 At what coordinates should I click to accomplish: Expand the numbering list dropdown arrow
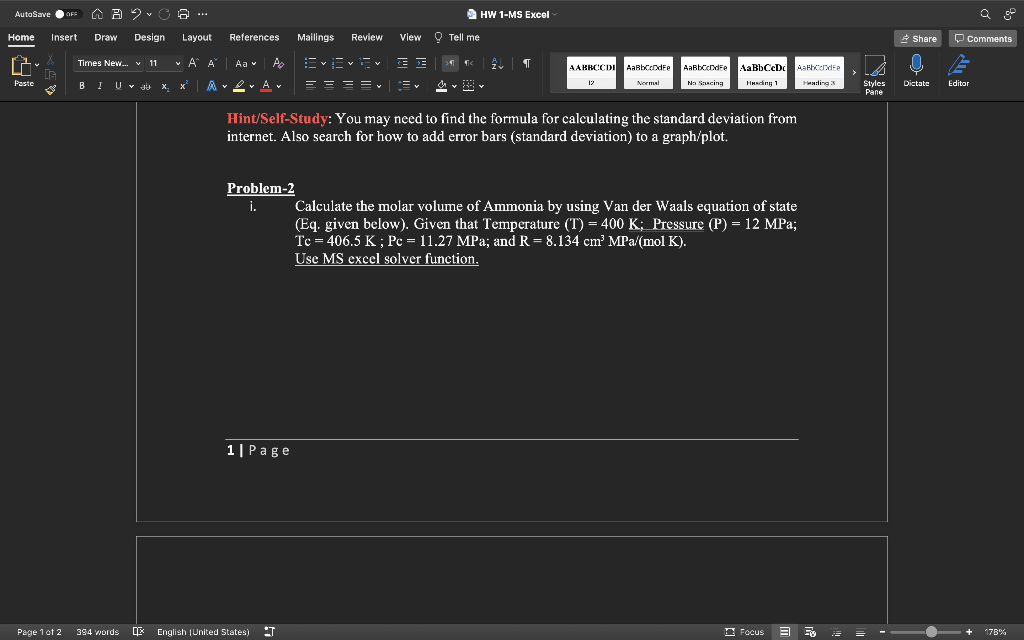point(350,63)
